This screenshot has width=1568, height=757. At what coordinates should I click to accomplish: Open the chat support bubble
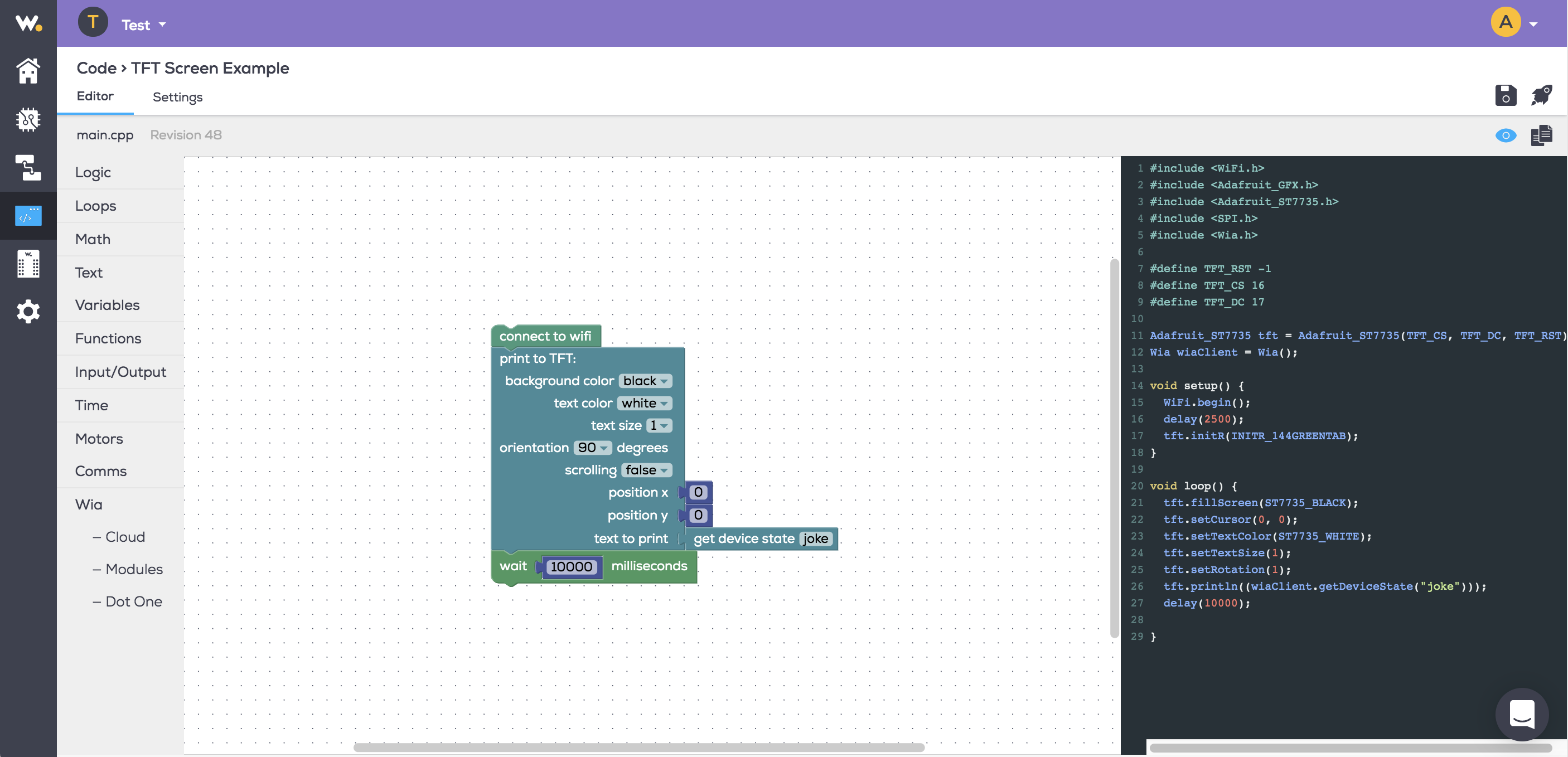click(x=1522, y=715)
